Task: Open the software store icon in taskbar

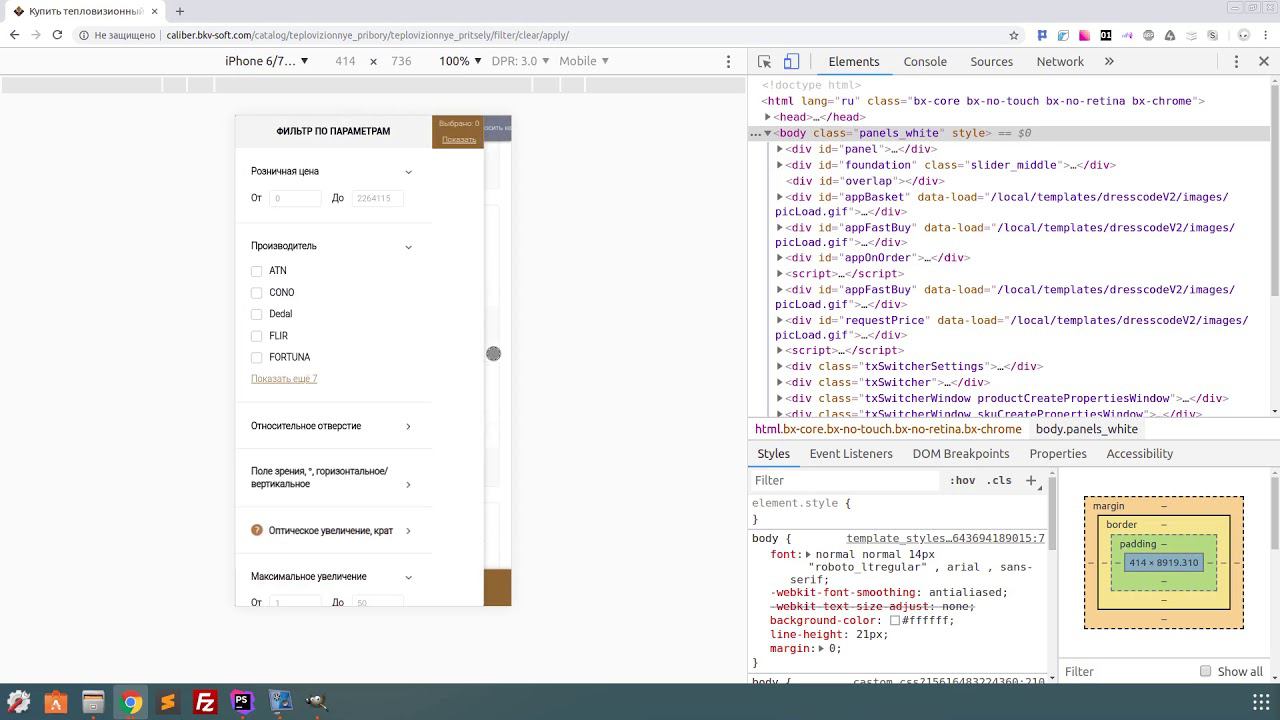Action: 56,702
